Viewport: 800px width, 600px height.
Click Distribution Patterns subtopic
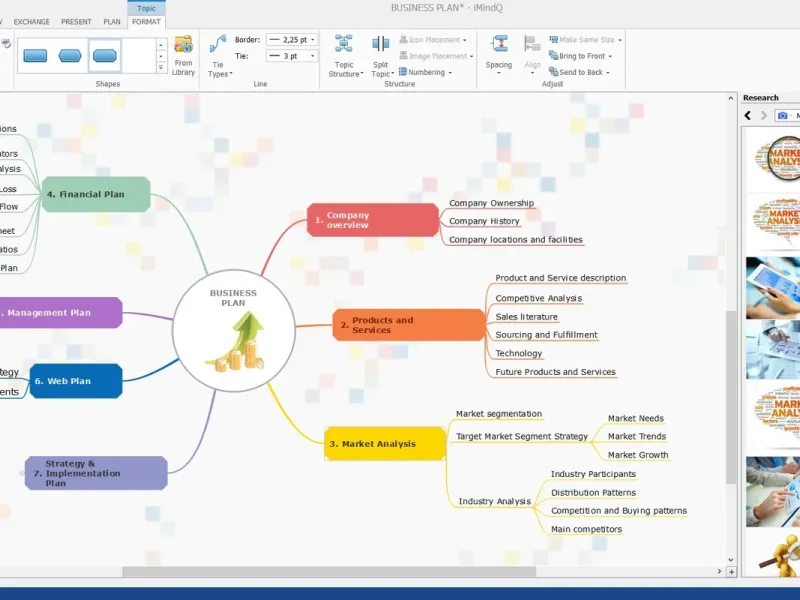pyautogui.click(x=593, y=493)
